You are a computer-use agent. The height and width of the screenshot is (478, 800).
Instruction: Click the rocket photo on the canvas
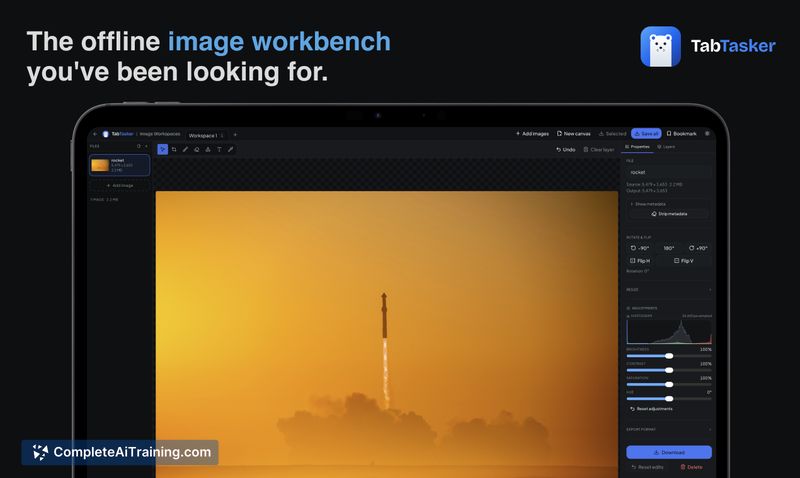point(387,334)
